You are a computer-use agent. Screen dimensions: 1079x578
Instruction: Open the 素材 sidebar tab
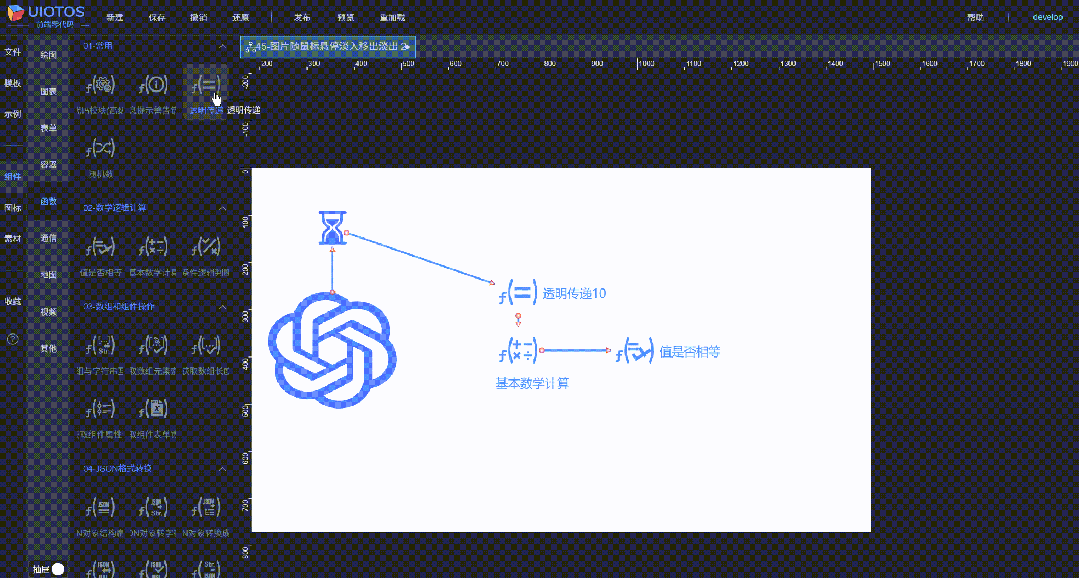[x=13, y=239]
